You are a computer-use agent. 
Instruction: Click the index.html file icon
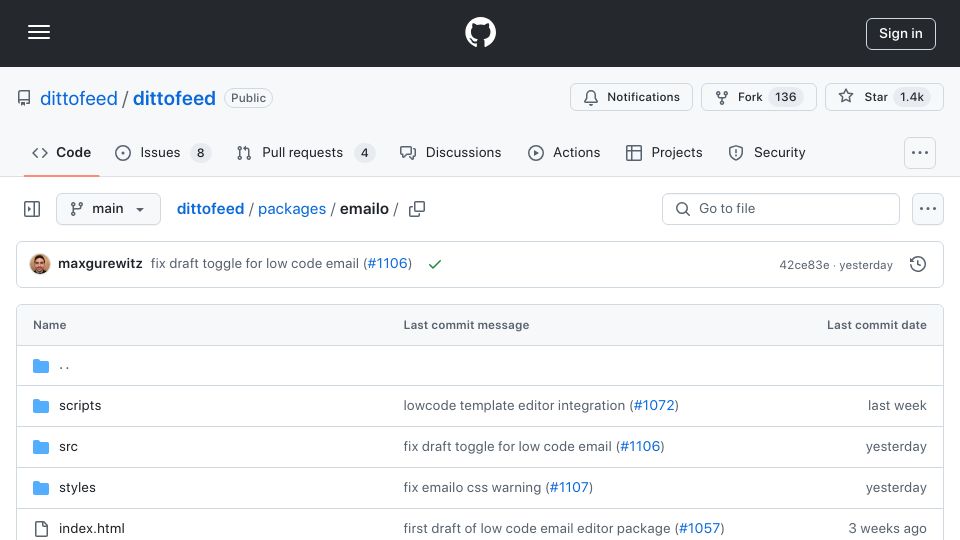(x=41, y=529)
